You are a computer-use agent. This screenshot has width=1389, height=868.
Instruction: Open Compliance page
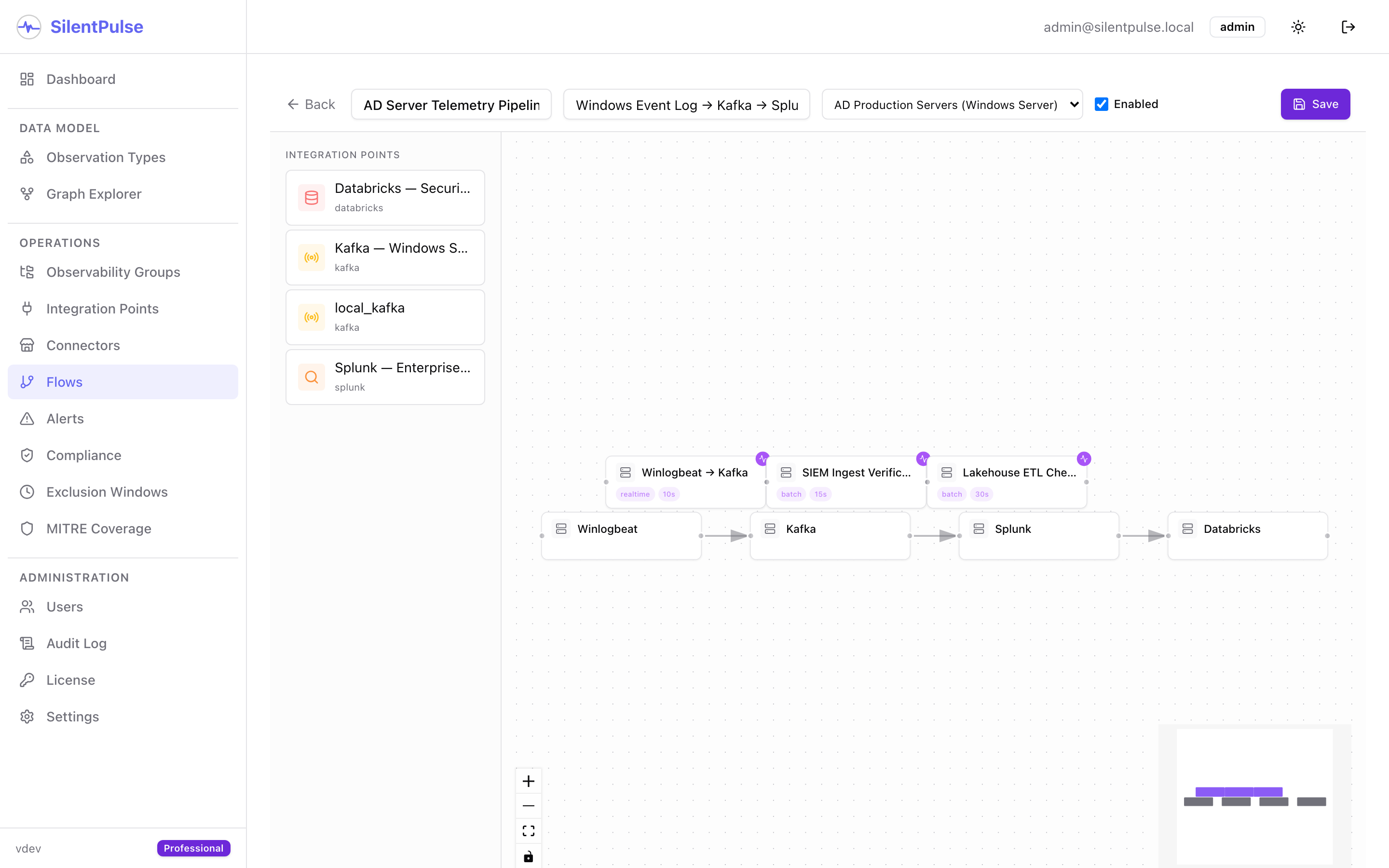pos(123,455)
